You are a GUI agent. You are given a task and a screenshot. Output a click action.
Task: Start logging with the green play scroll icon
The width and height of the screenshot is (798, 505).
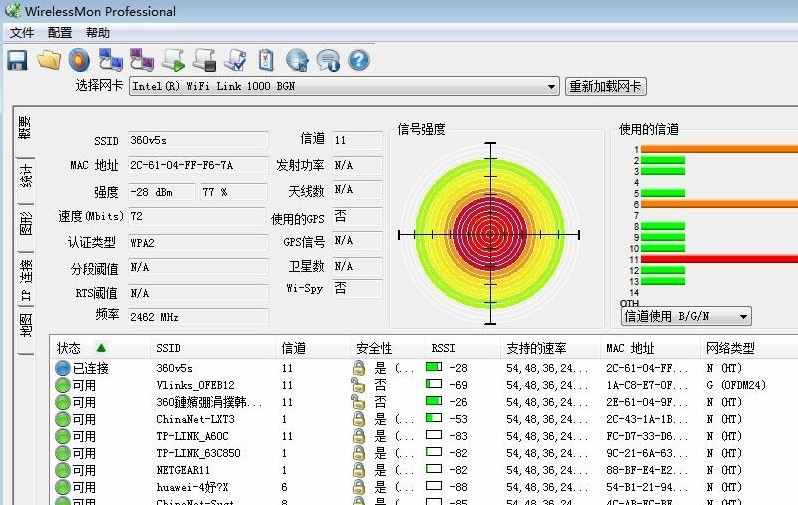[174, 60]
